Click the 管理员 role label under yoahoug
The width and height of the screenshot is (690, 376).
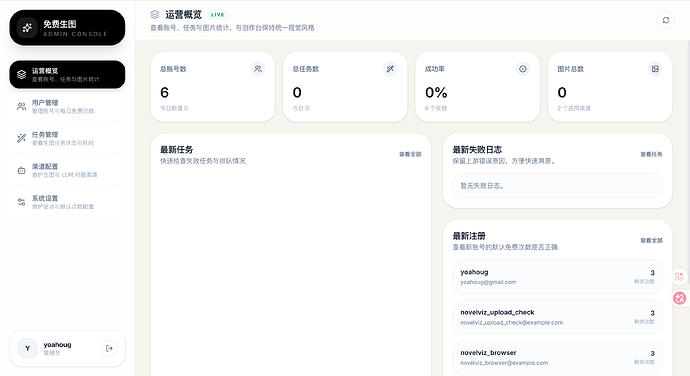click(51, 353)
